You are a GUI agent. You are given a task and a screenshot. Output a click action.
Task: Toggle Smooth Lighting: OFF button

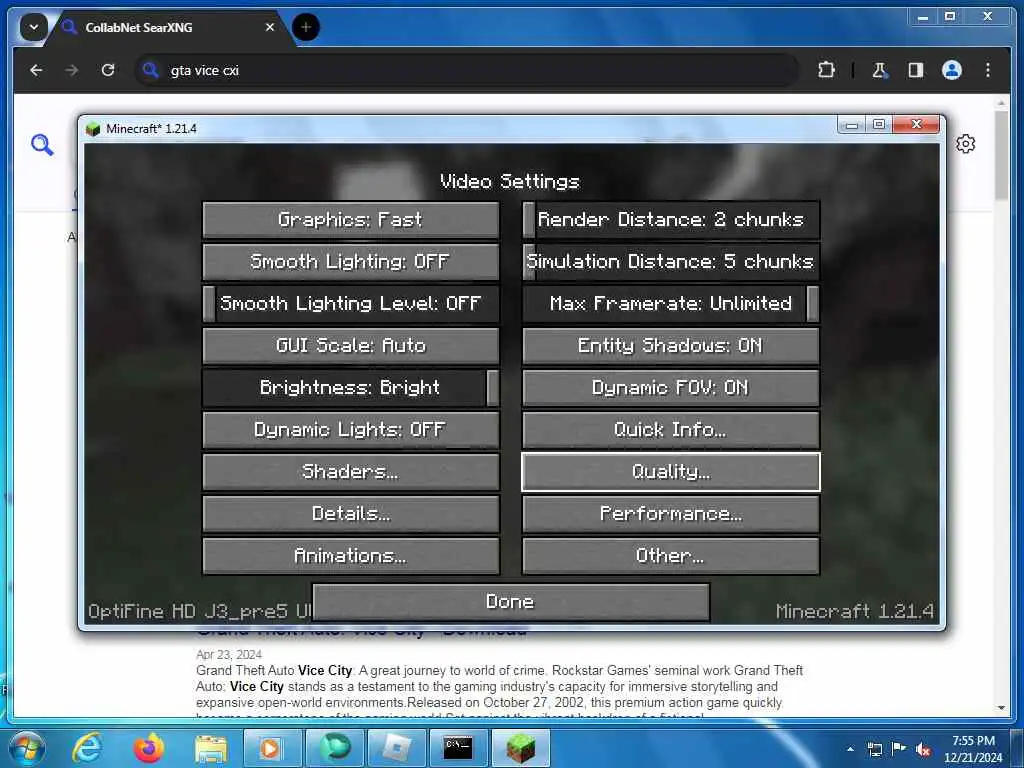coord(351,262)
